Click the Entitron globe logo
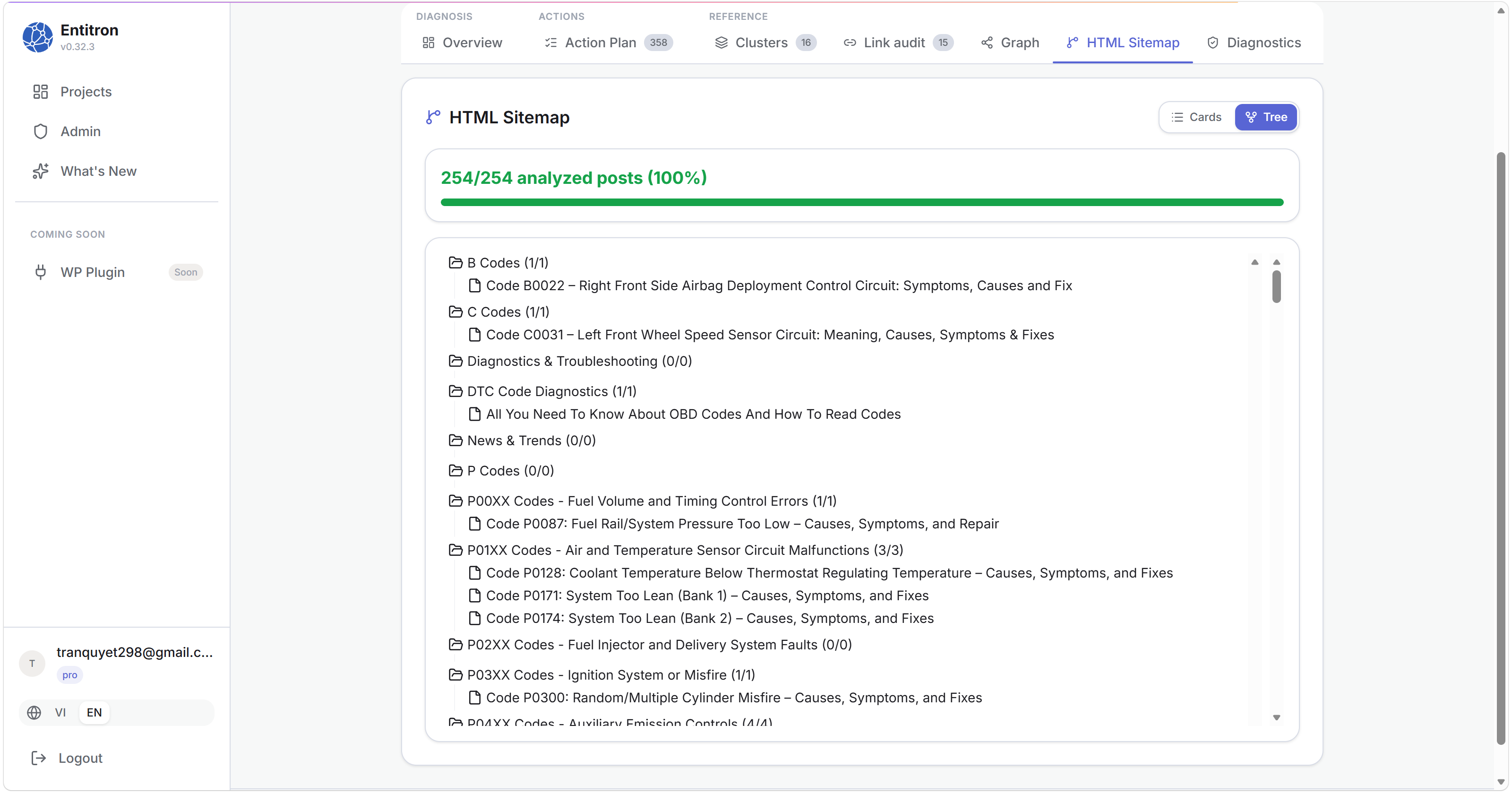 pos(38,37)
